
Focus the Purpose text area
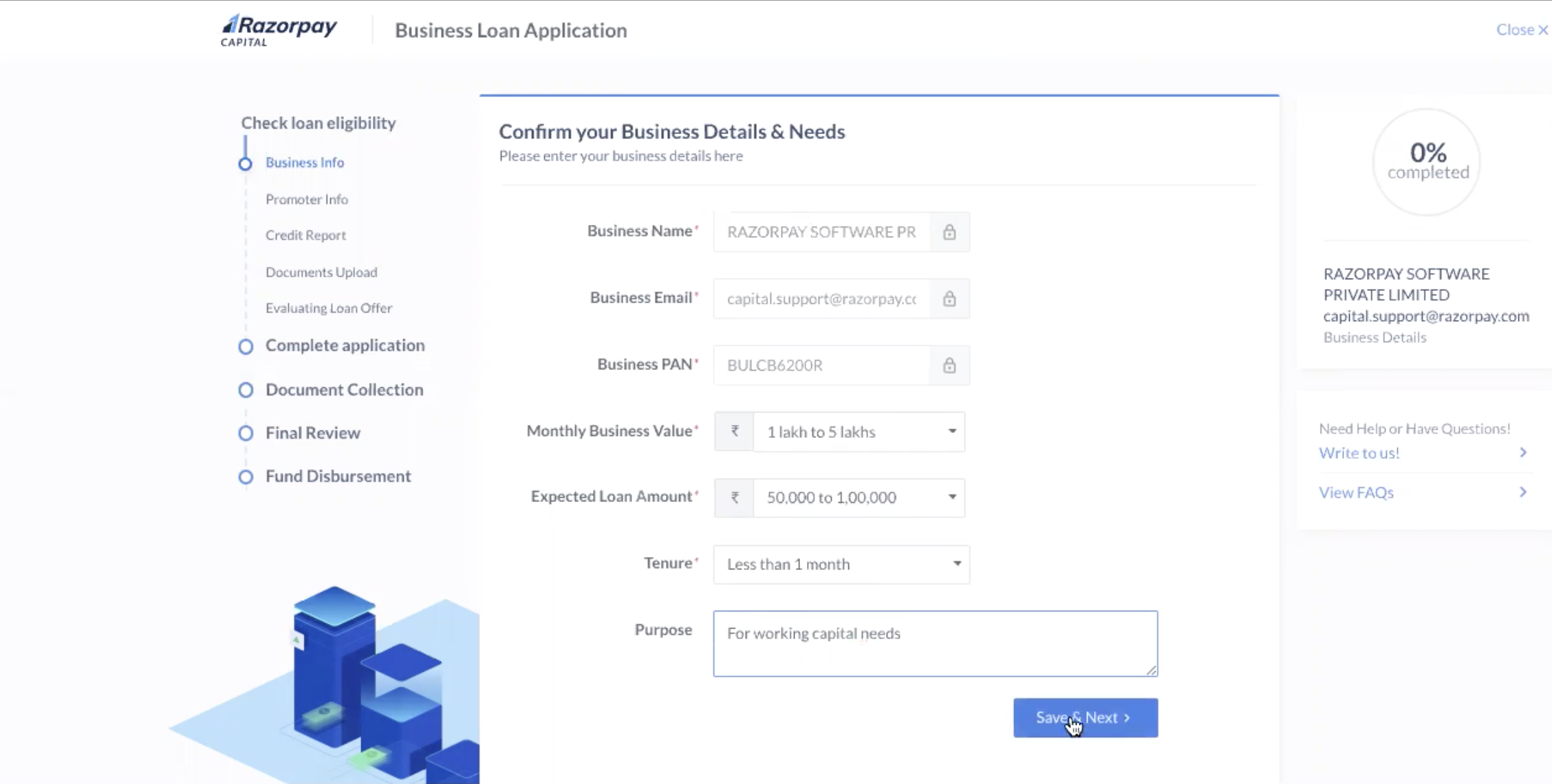(x=936, y=644)
